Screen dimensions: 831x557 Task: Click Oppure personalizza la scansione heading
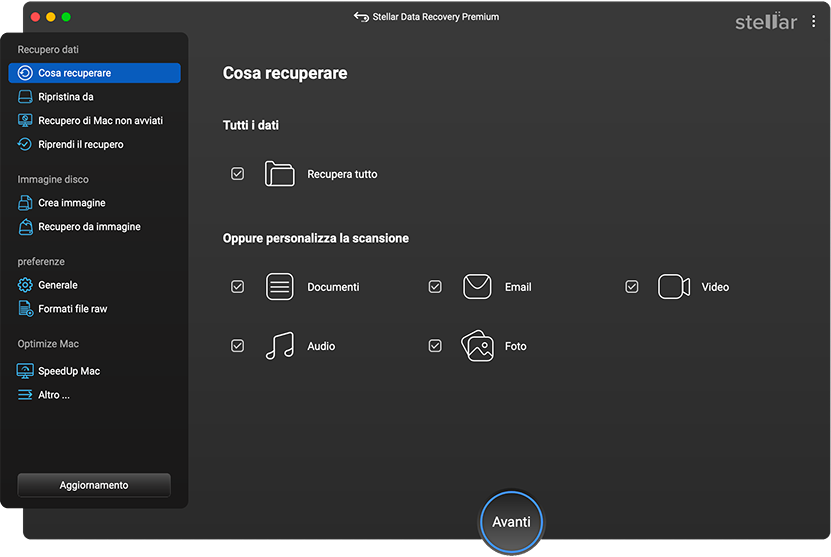pos(316,238)
